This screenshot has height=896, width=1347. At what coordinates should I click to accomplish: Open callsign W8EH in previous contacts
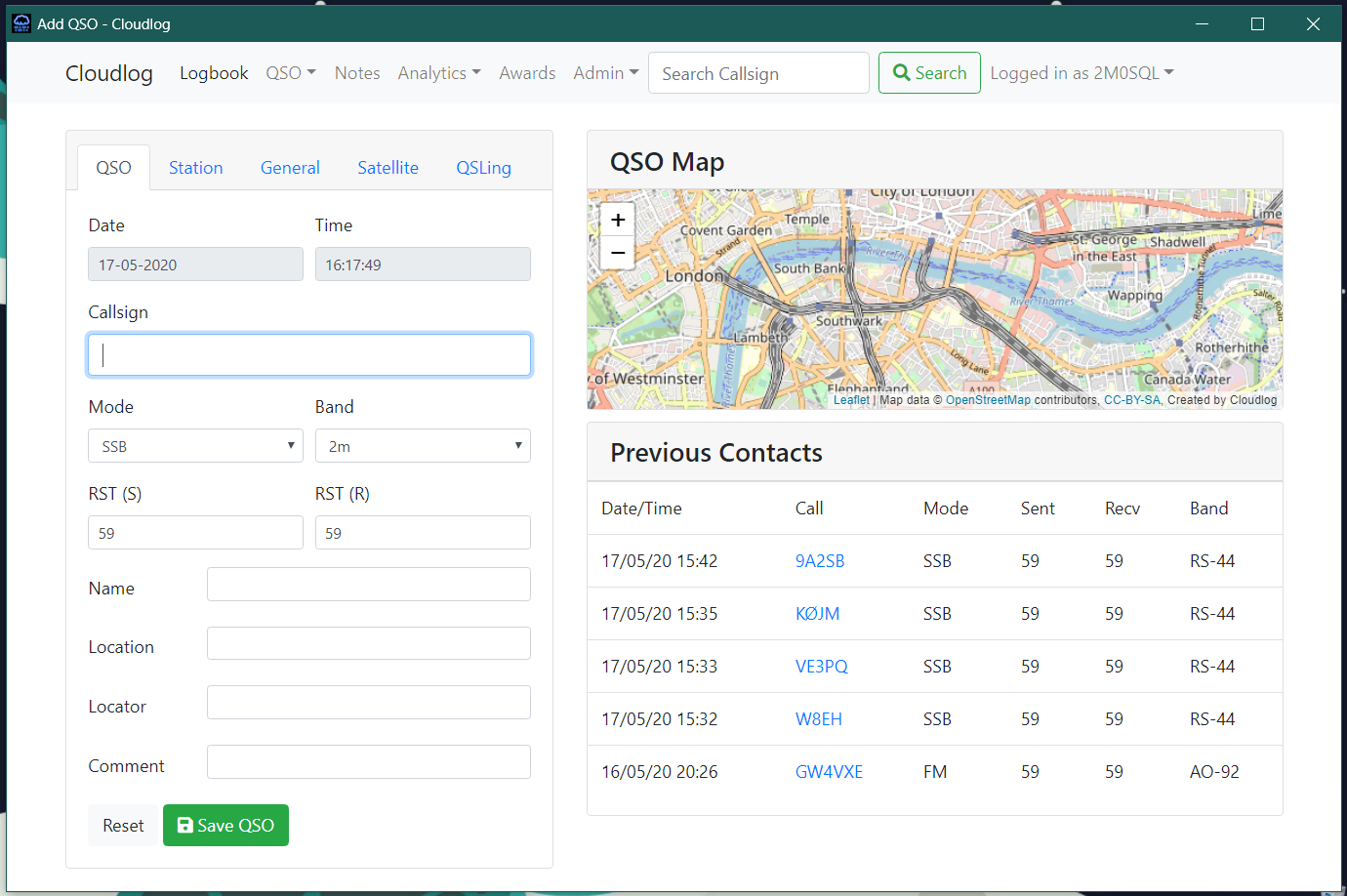[x=819, y=719]
